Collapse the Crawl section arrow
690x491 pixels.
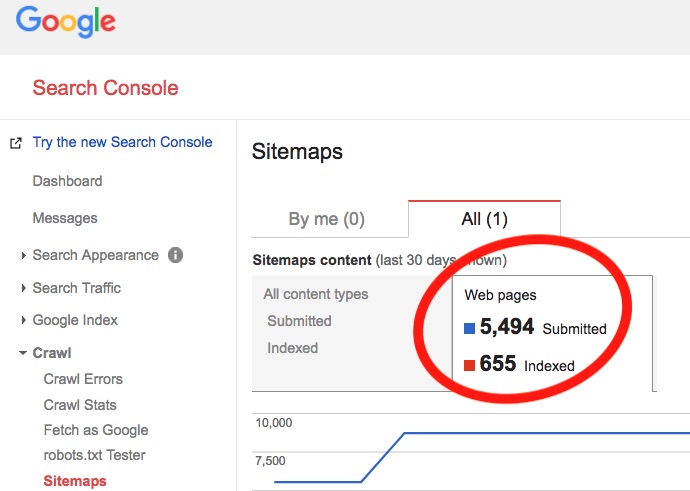(22, 353)
